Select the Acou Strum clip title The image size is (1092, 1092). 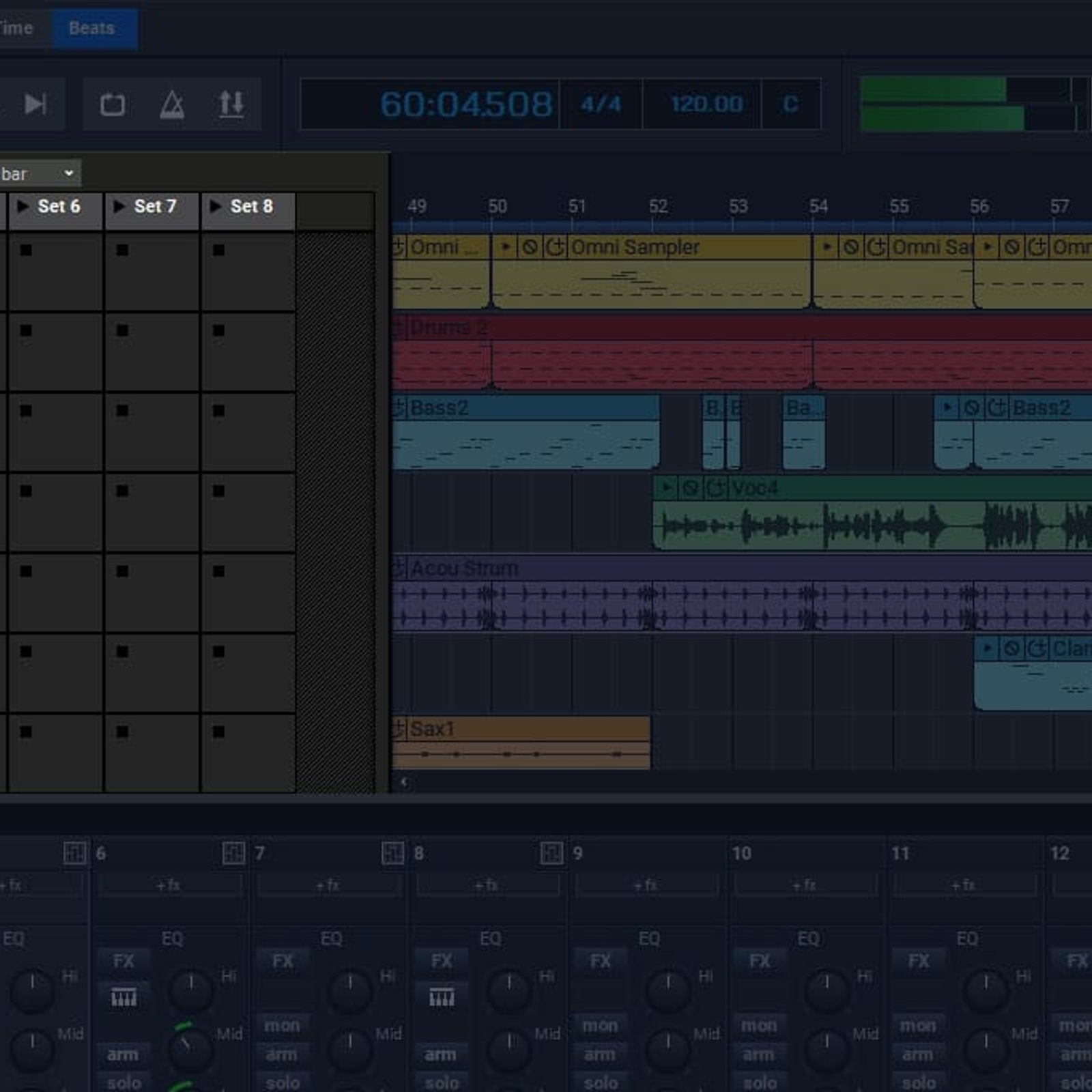coord(464,568)
